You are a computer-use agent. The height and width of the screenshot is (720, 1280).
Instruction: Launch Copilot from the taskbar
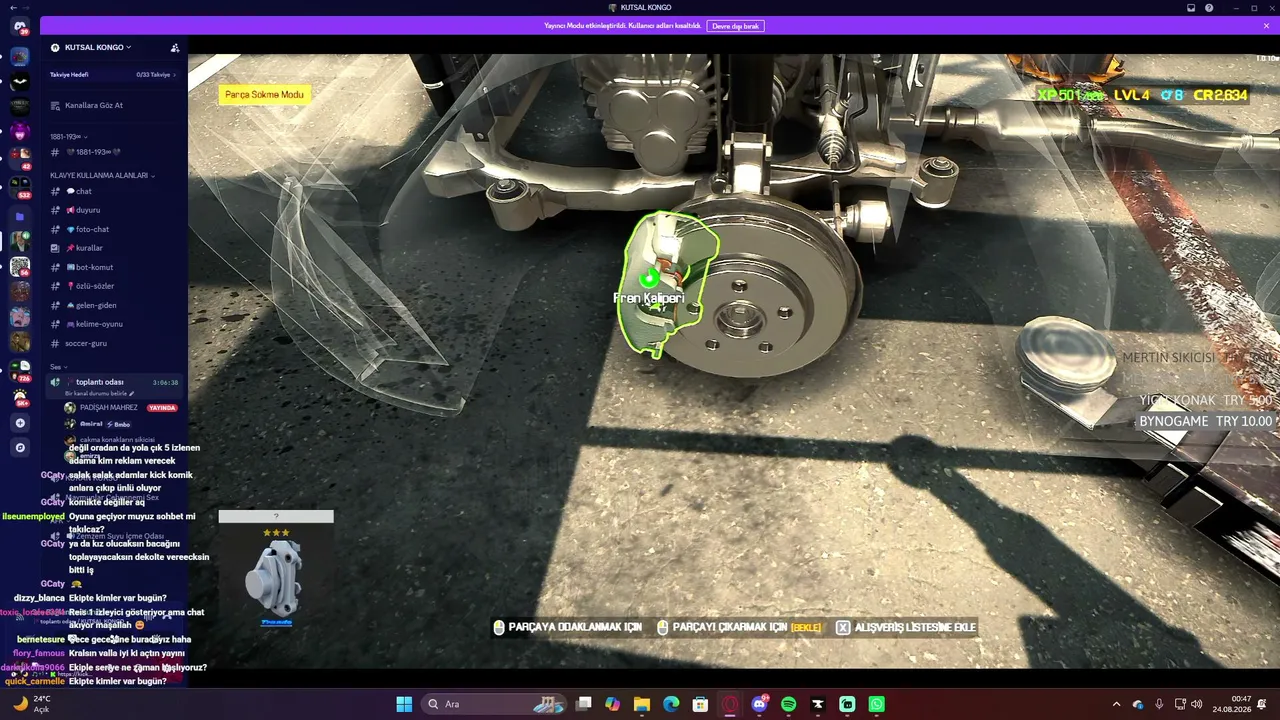point(613,704)
